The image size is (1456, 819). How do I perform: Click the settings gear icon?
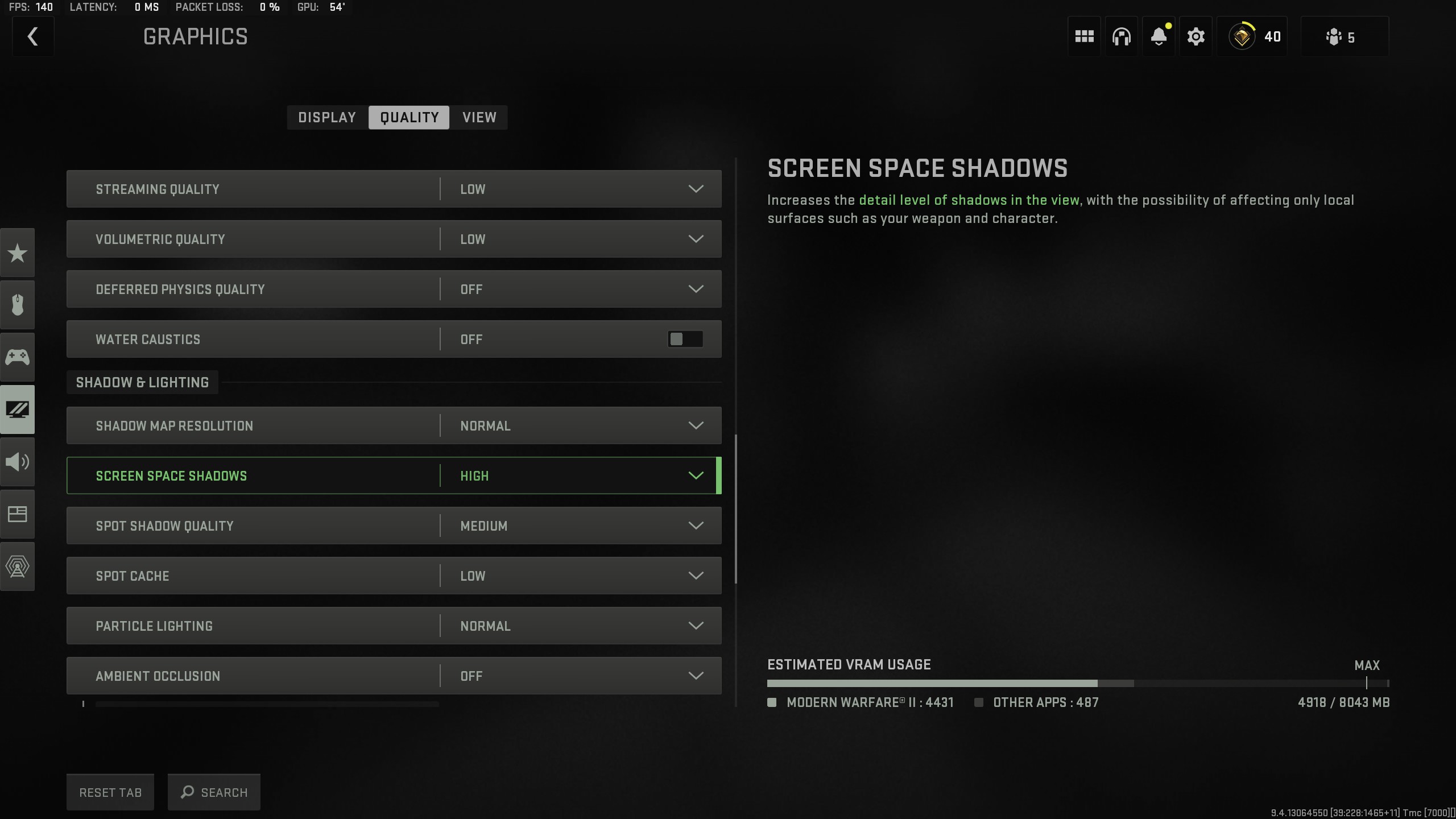point(1196,37)
